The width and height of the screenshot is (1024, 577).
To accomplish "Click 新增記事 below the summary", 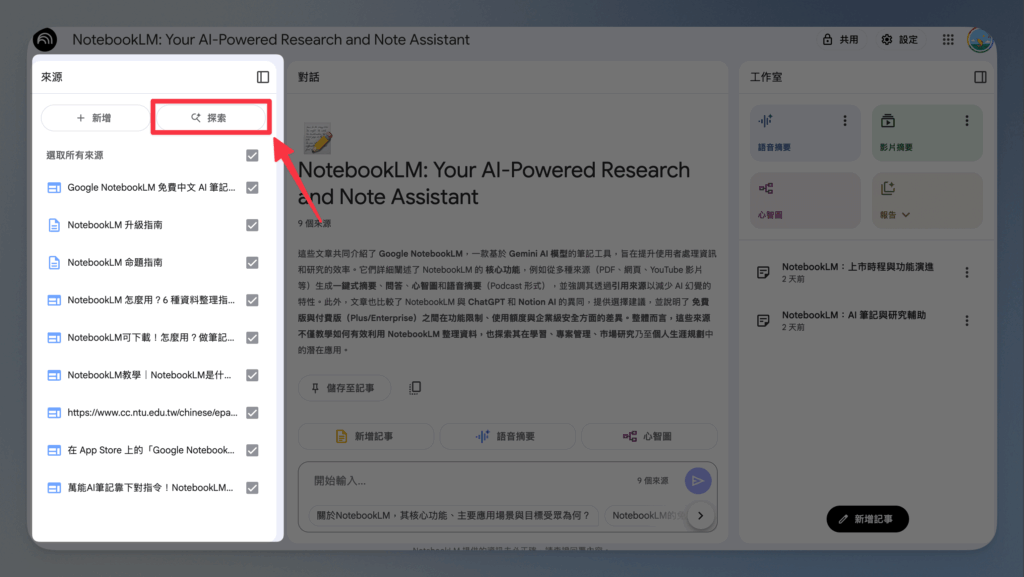I will (366, 436).
